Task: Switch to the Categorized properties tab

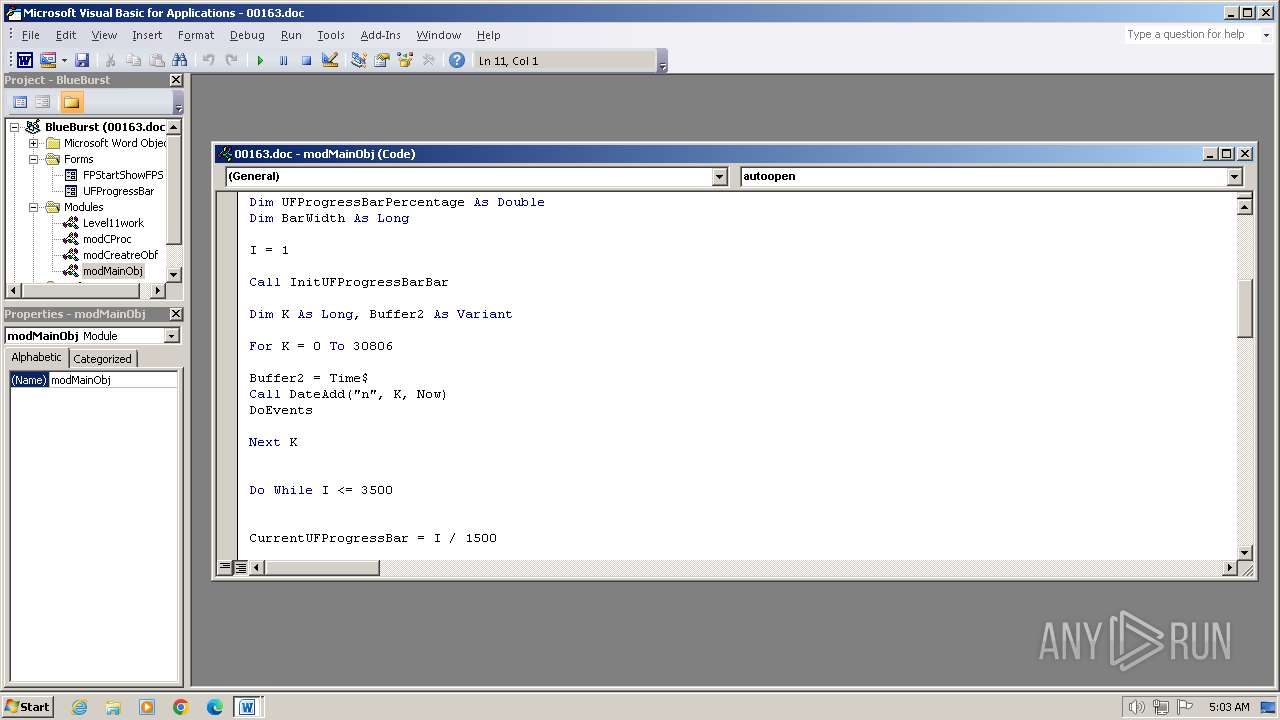Action: [x=102, y=359]
